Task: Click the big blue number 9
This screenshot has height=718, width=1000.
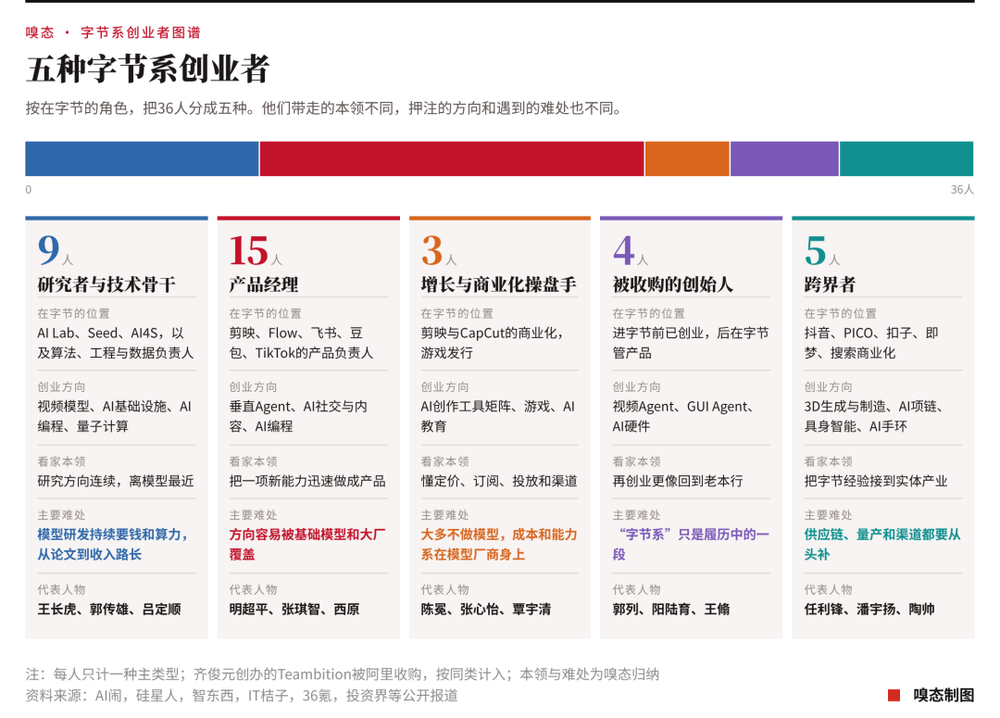Action: click(x=48, y=250)
